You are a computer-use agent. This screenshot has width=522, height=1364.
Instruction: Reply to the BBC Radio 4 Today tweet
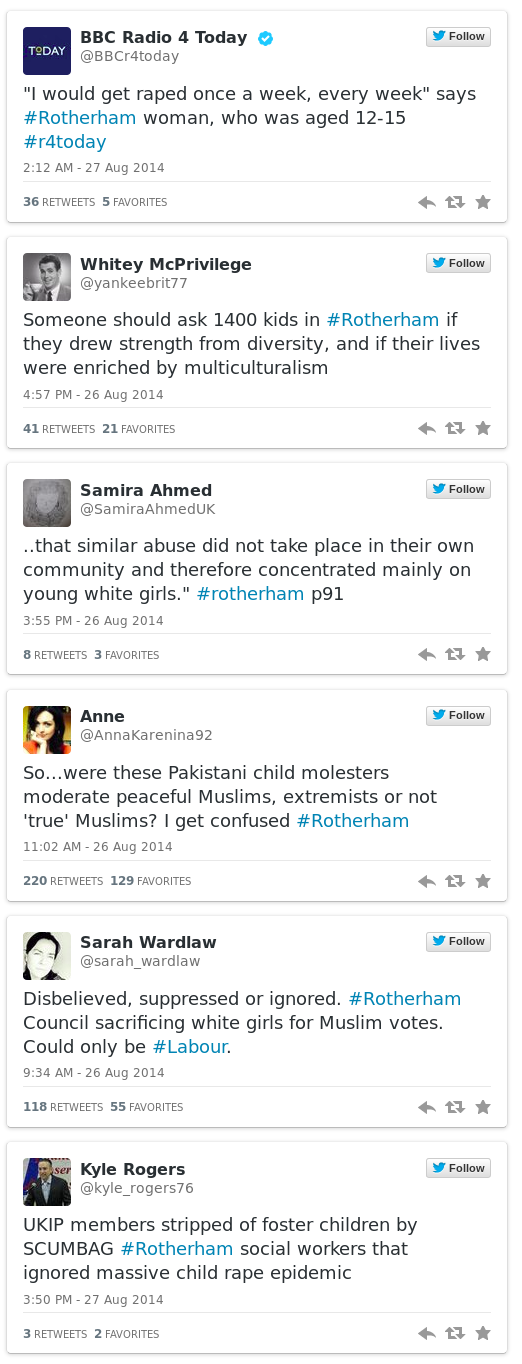[x=426, y=202]
